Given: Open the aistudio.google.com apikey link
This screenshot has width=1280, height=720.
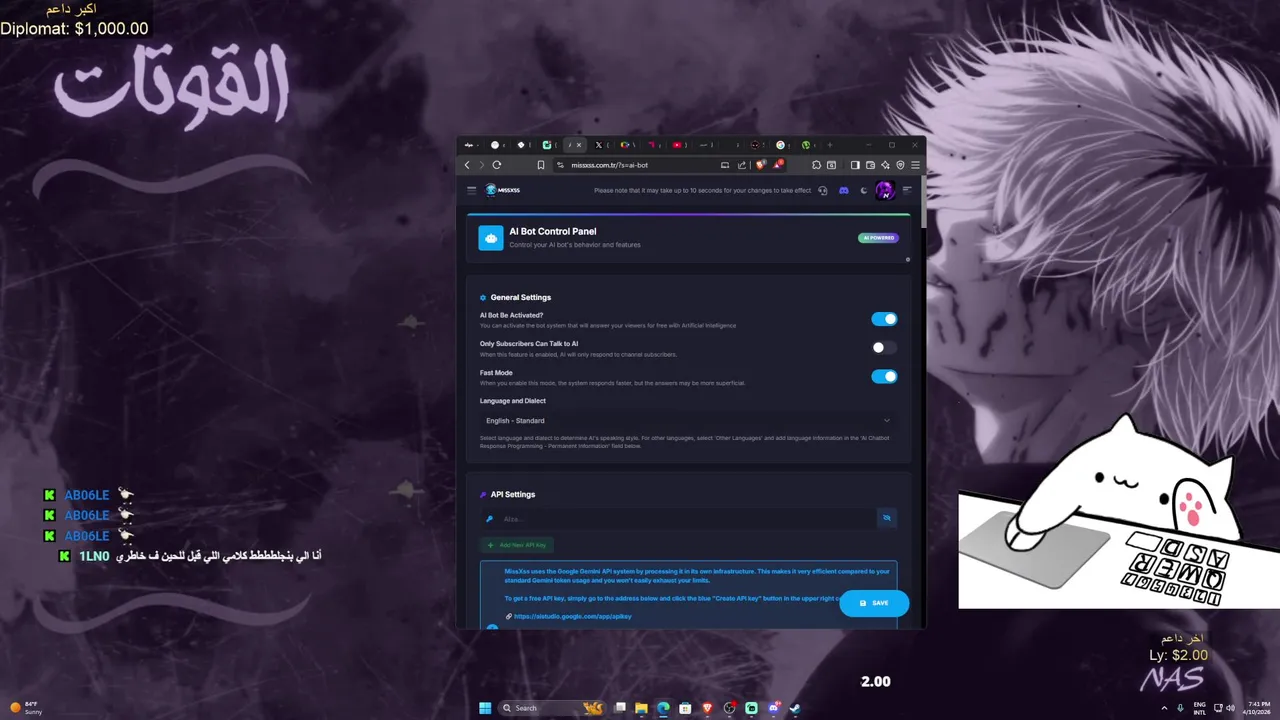Looking at the screenshot, I should tap(572, 616).
